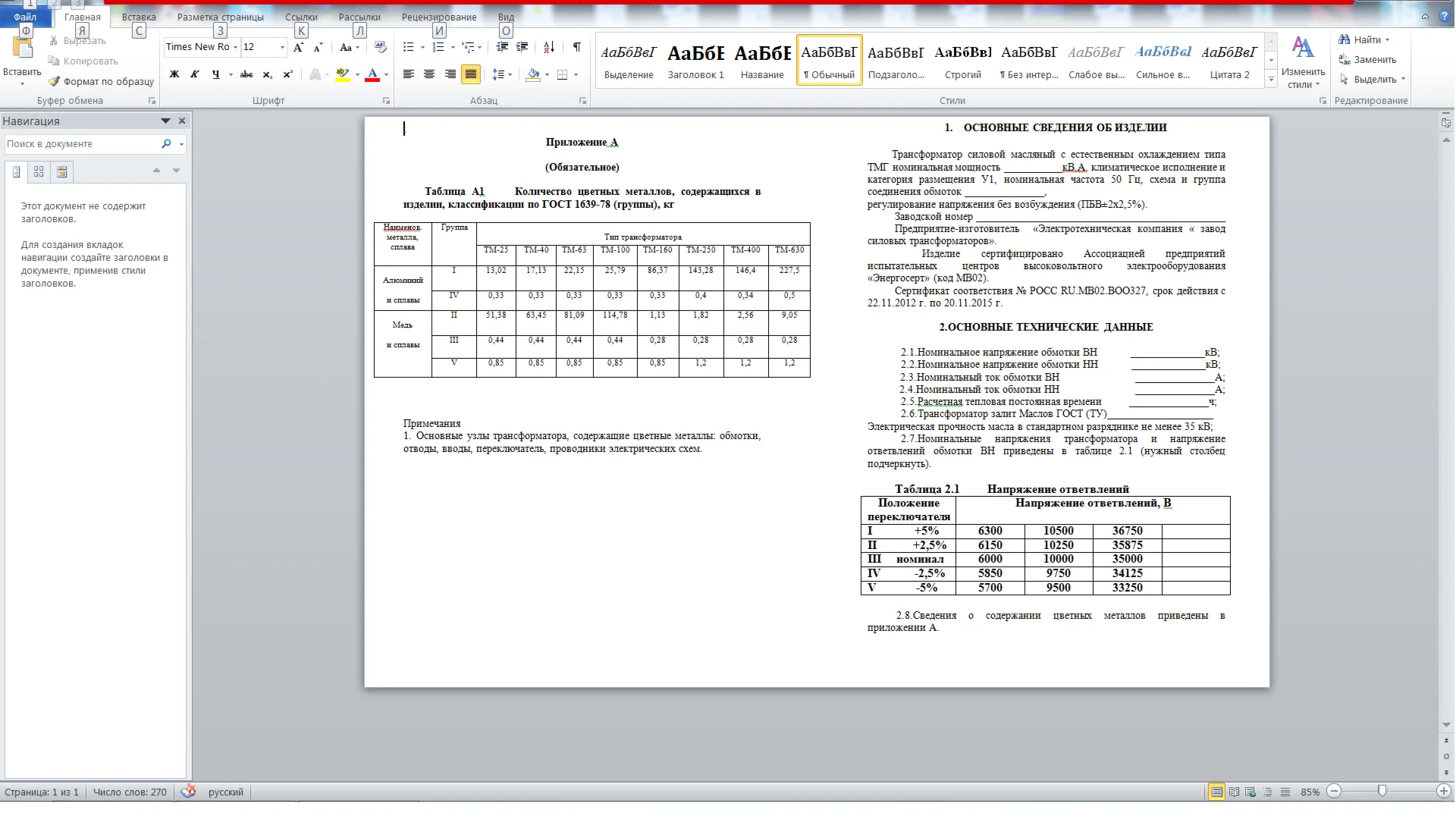Image resolution: width=1456 pixels, height=819 pixels.
Task: Click the bulleted list icon
Action: coord(408,47)
